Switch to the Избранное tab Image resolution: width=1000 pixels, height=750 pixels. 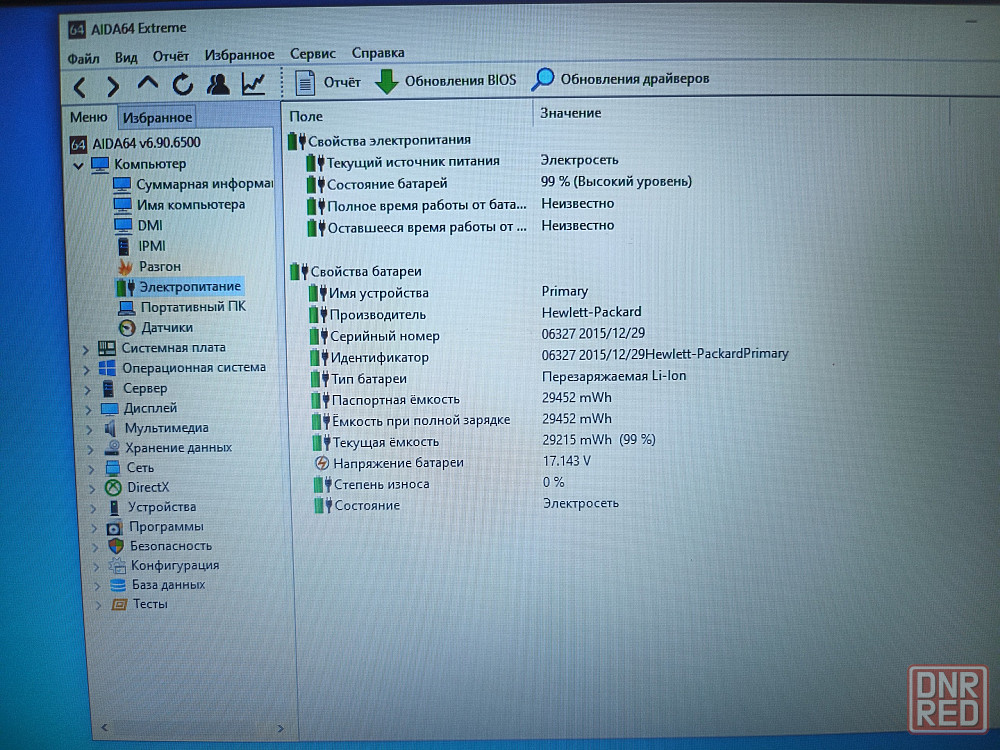click(157, 118)
